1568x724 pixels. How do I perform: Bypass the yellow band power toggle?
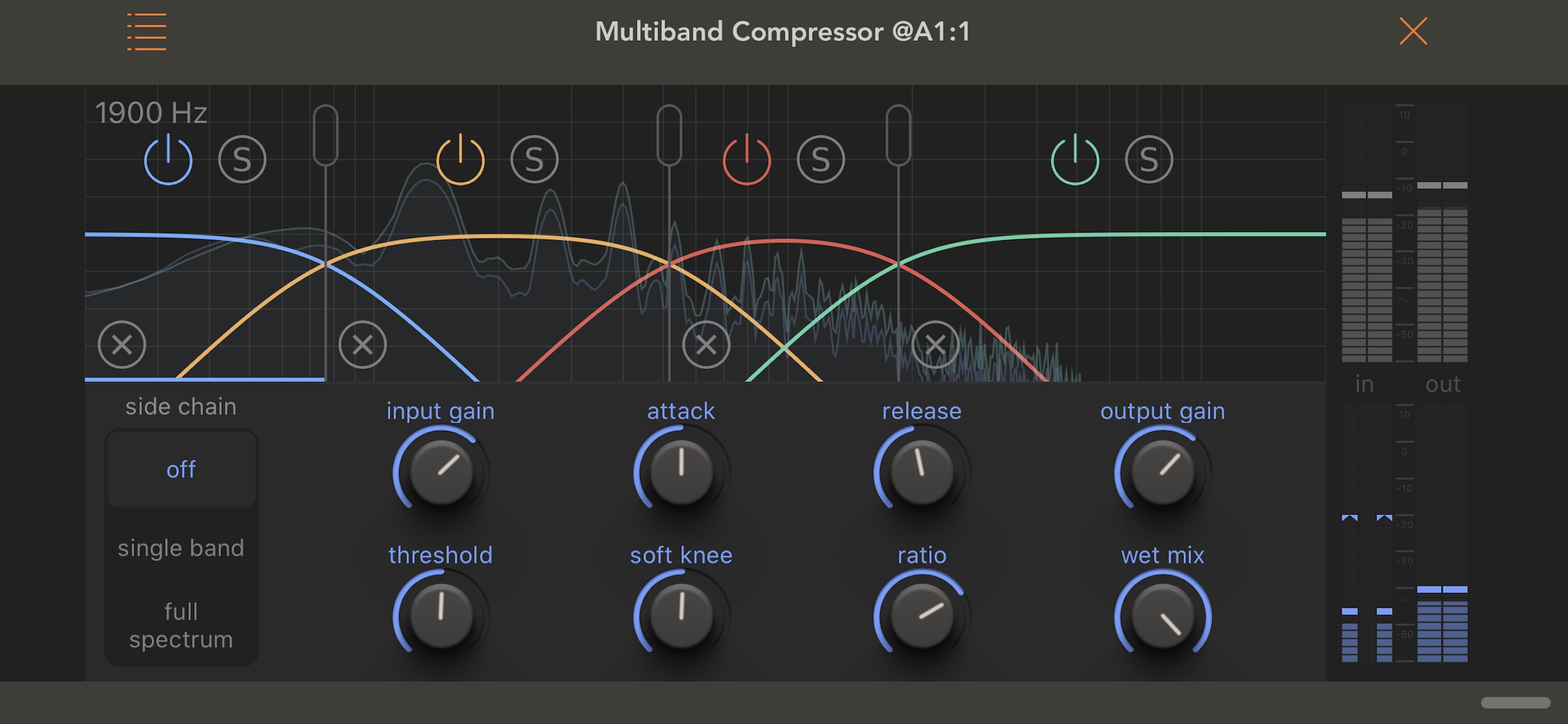point(460,159)
